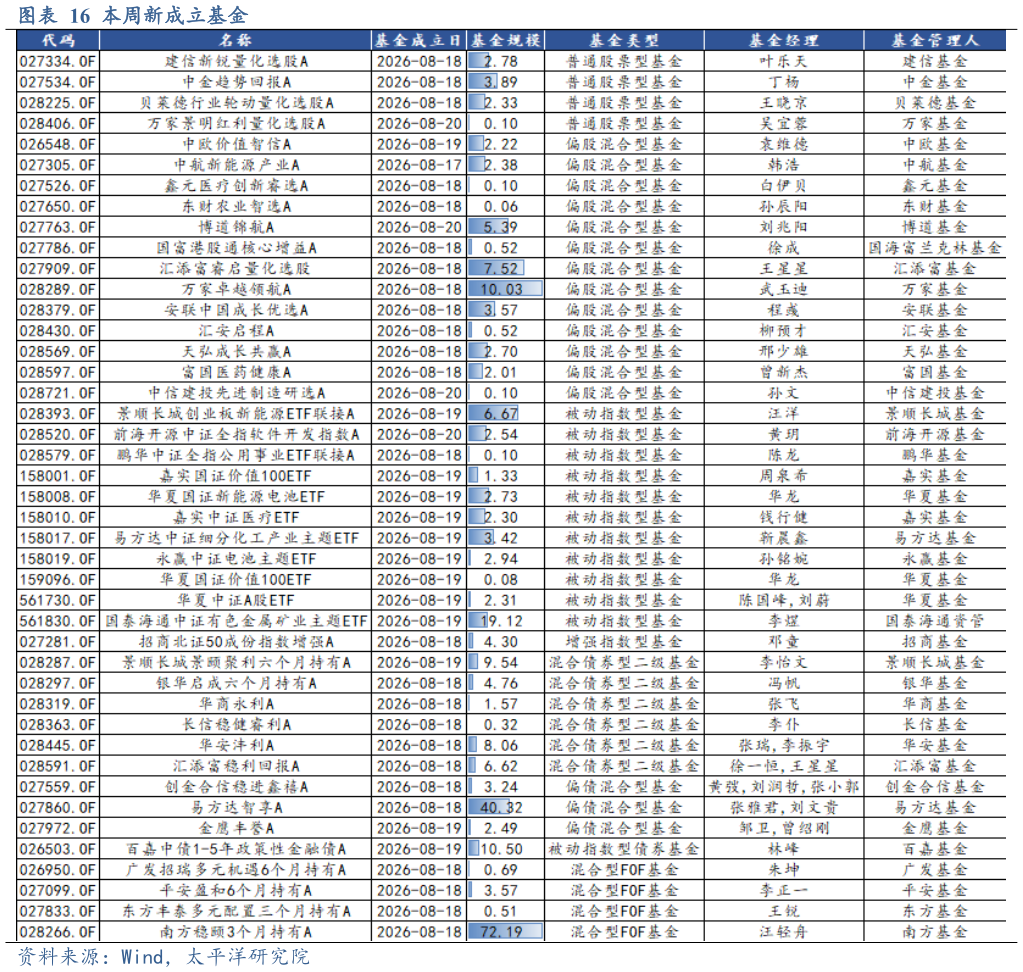
Task: Click 鹏华中证全指公用事业ETF联接A name
Action: (236, 455)
